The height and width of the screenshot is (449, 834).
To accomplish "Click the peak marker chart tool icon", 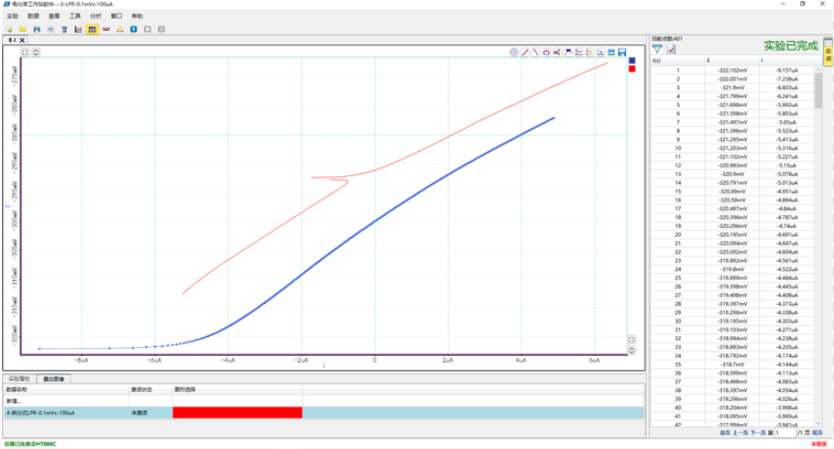I will [568, 52].
